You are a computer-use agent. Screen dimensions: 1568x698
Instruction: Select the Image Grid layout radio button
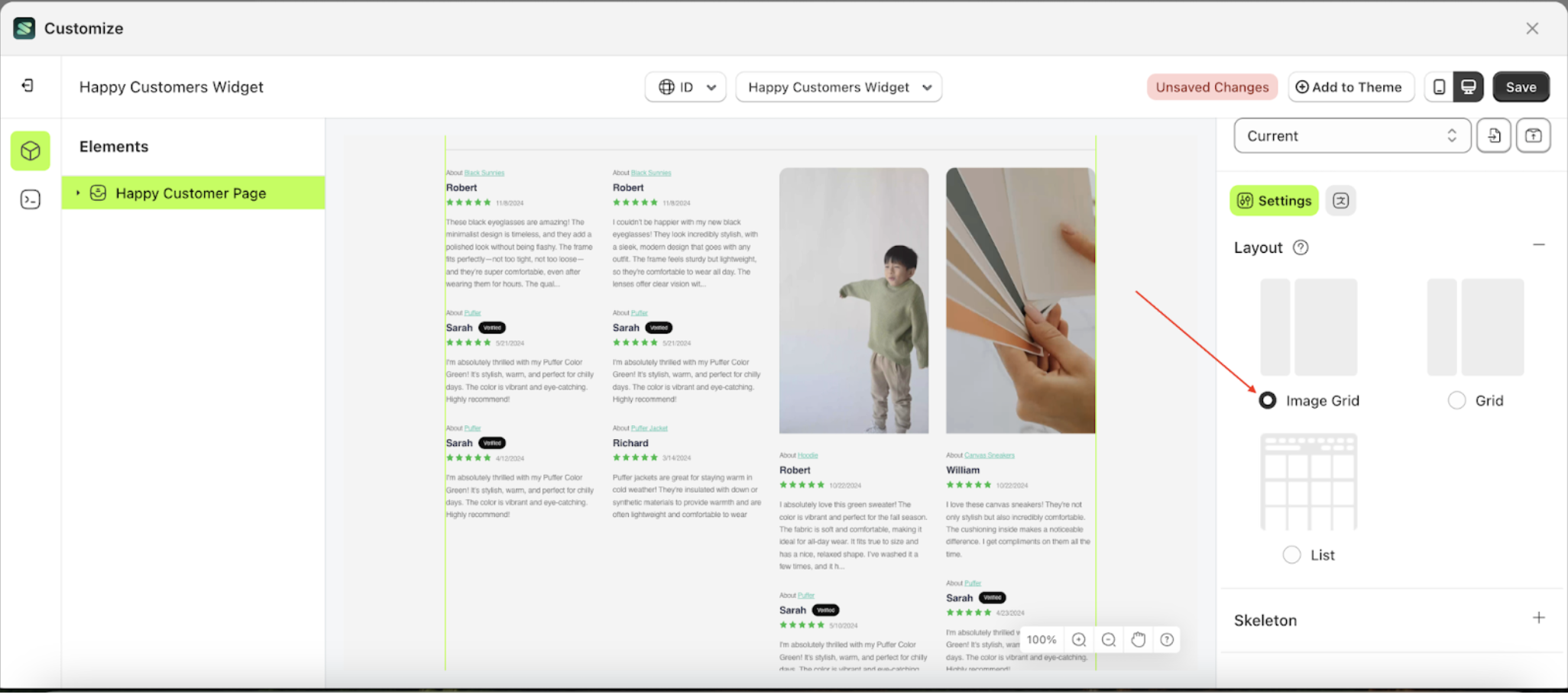coord(1267,399)
